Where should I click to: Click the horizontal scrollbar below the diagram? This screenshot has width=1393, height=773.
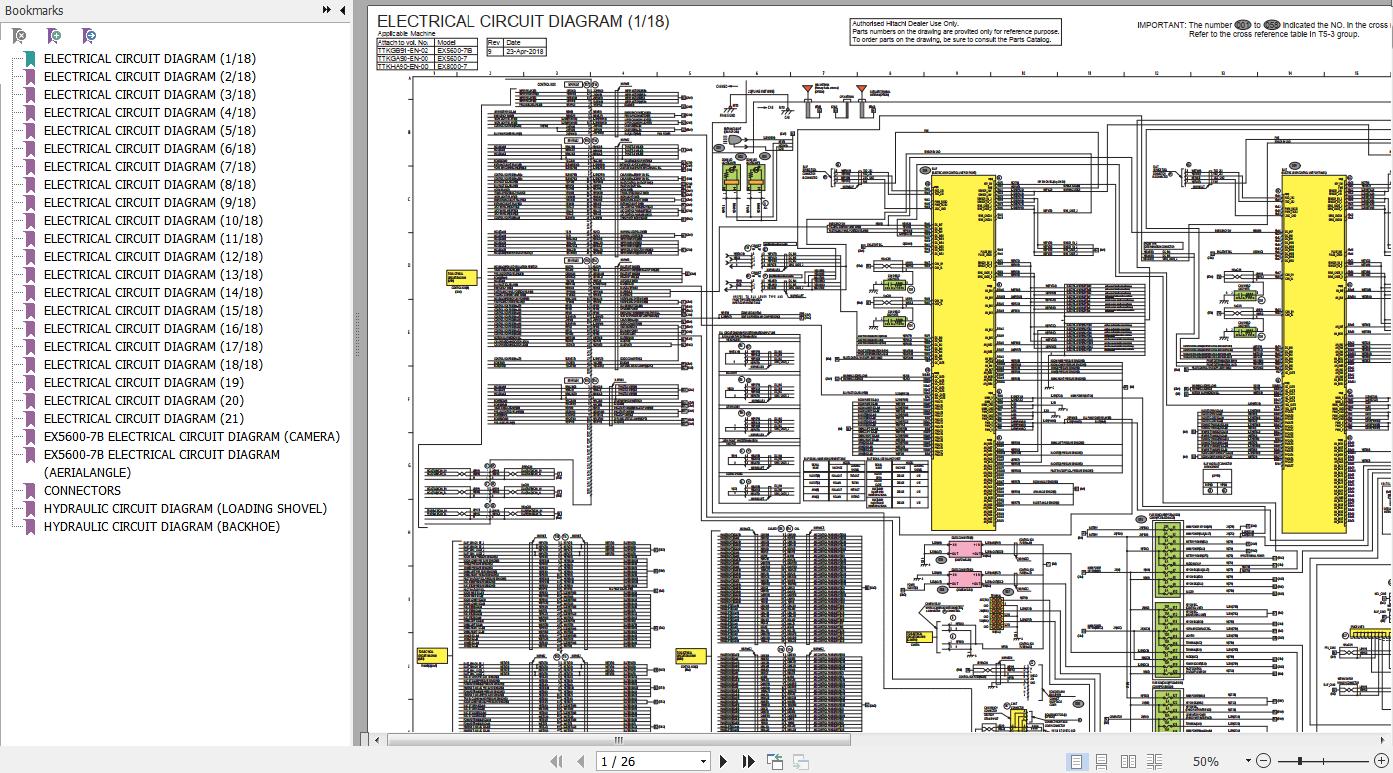pyautogui.click(x=620, y=740)
